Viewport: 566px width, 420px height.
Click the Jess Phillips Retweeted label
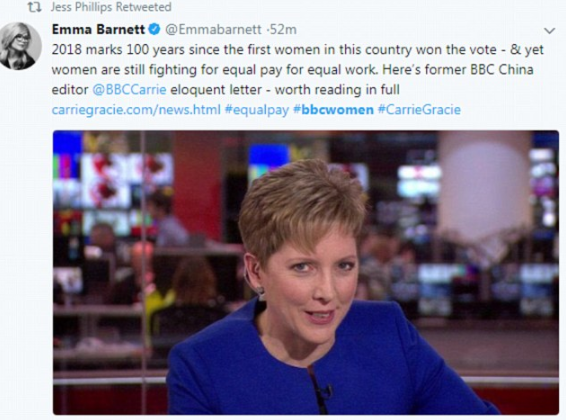pyautogui.click(x=111, y=7)
